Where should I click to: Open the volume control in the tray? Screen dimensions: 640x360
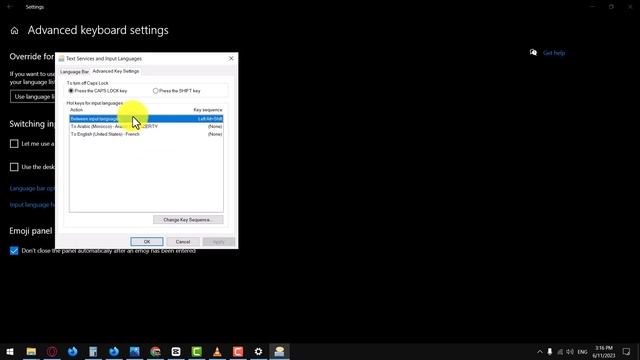[570, 352]
